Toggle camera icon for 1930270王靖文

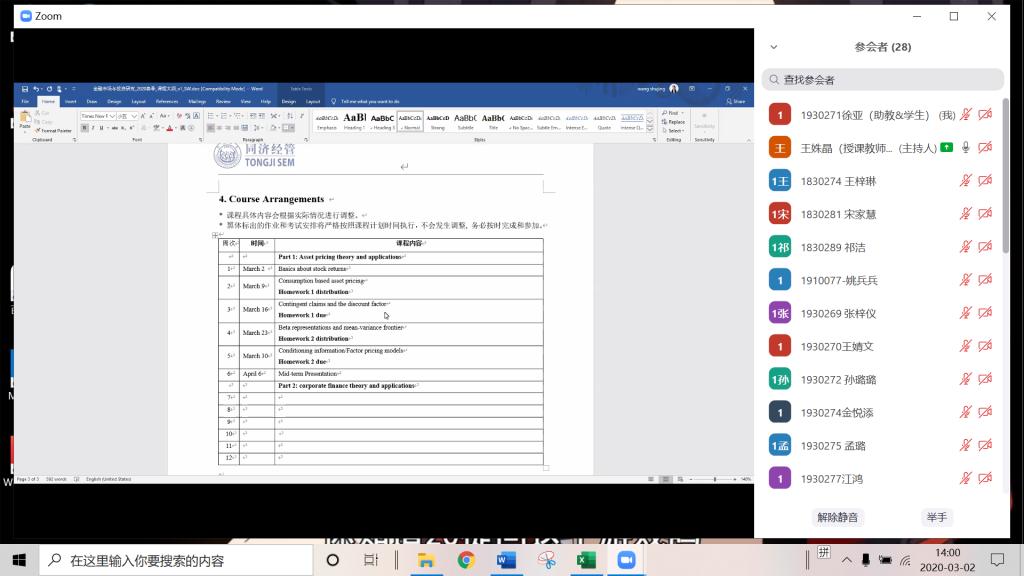pyautogui.click(x=985, y=346)
